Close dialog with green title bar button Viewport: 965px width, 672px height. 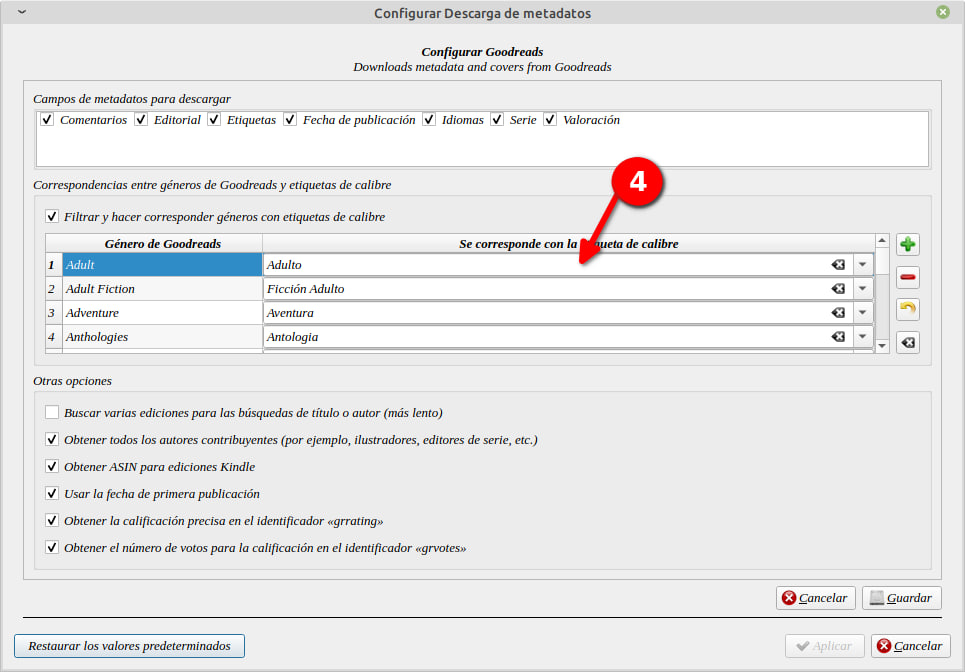[942, 12]
